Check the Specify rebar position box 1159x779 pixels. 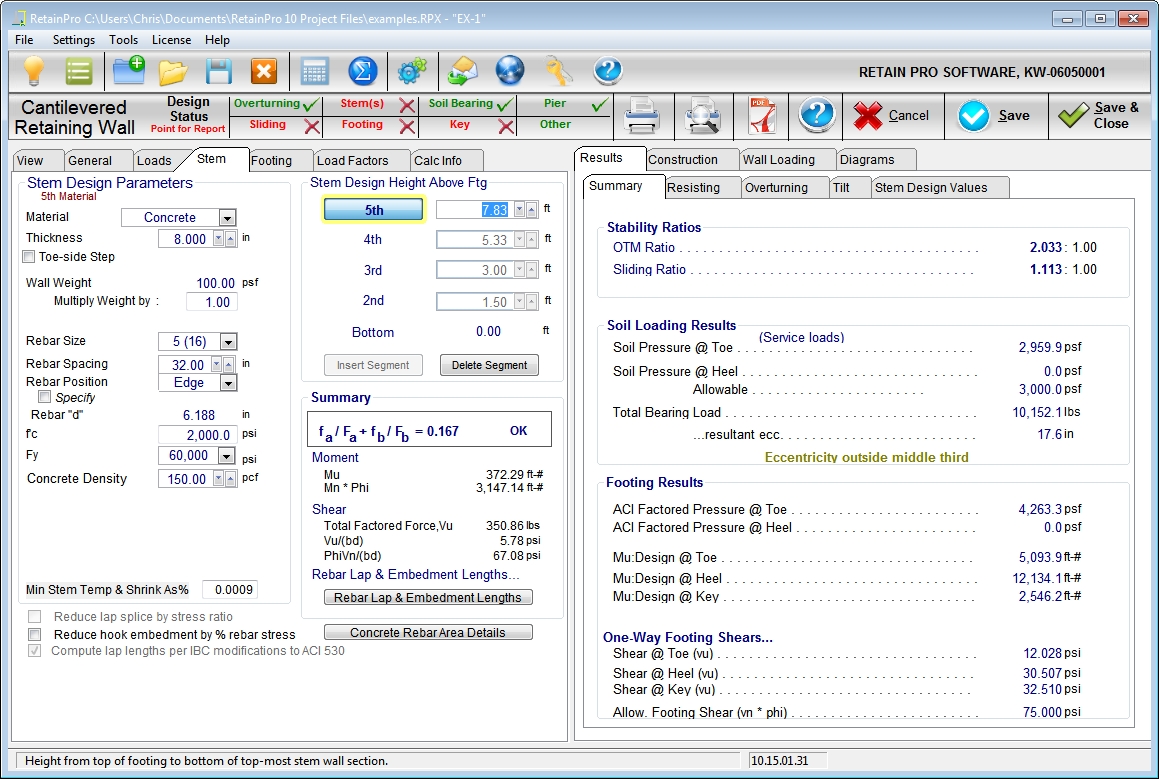[x=44, y=397]
